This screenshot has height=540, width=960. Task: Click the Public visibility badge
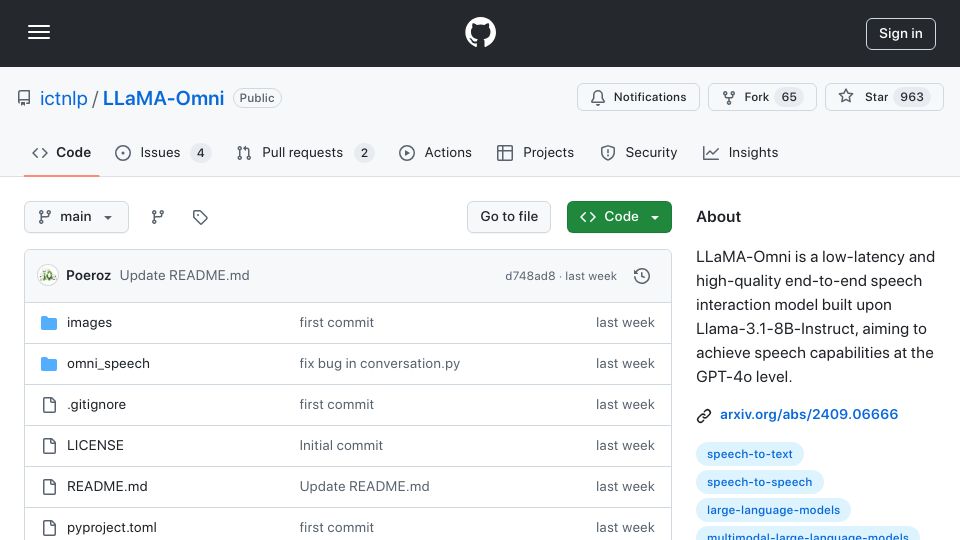click(257, 98)
